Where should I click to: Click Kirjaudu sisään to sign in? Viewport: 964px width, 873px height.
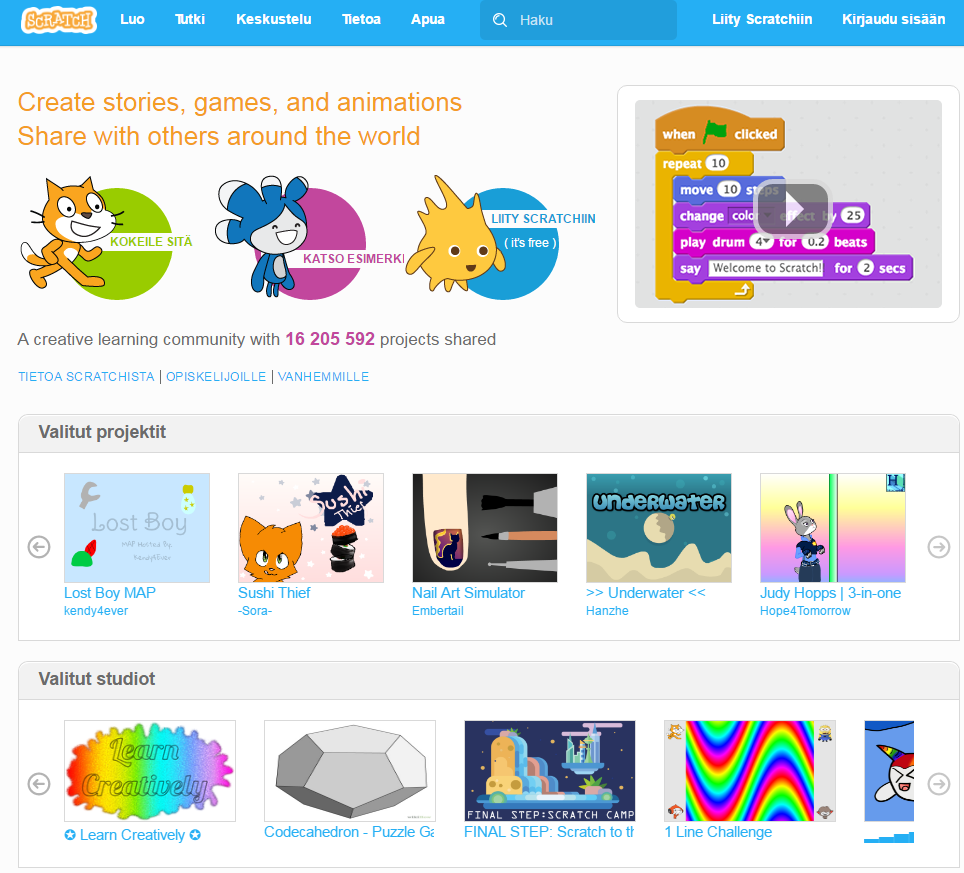[893, 20]
